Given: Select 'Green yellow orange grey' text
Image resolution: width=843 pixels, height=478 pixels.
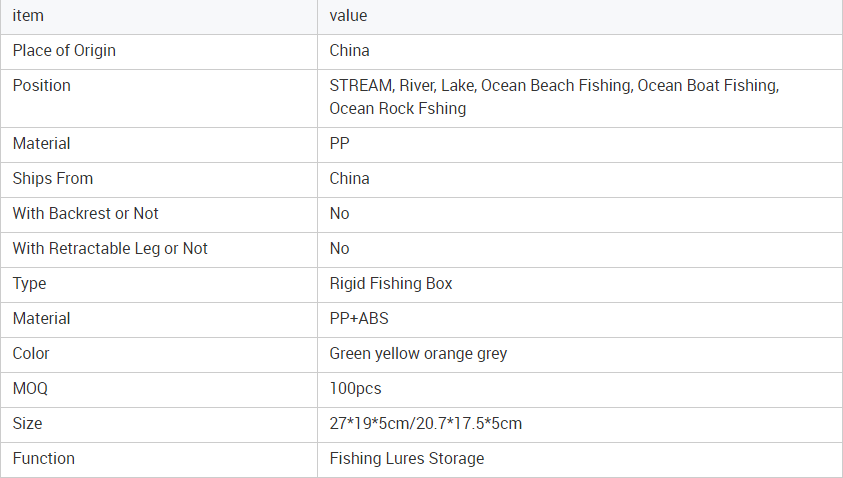Looking at the screenshot, I should click(418, 354).
